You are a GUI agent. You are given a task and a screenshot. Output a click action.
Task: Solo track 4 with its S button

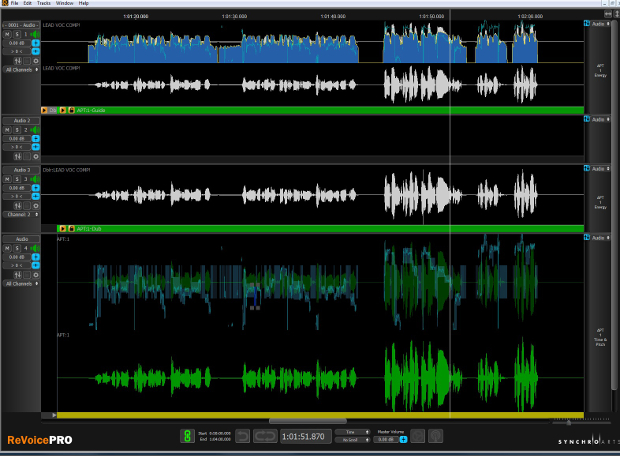point(17,248)
